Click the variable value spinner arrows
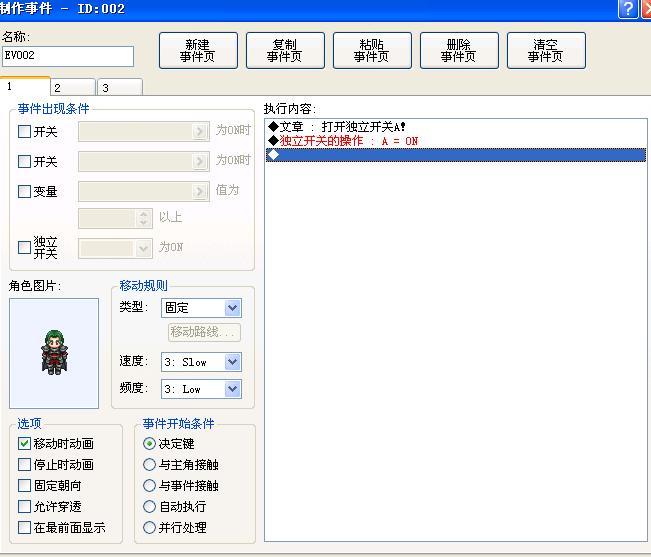Screen dimensions: 651x557 click(x=143, y=218)
